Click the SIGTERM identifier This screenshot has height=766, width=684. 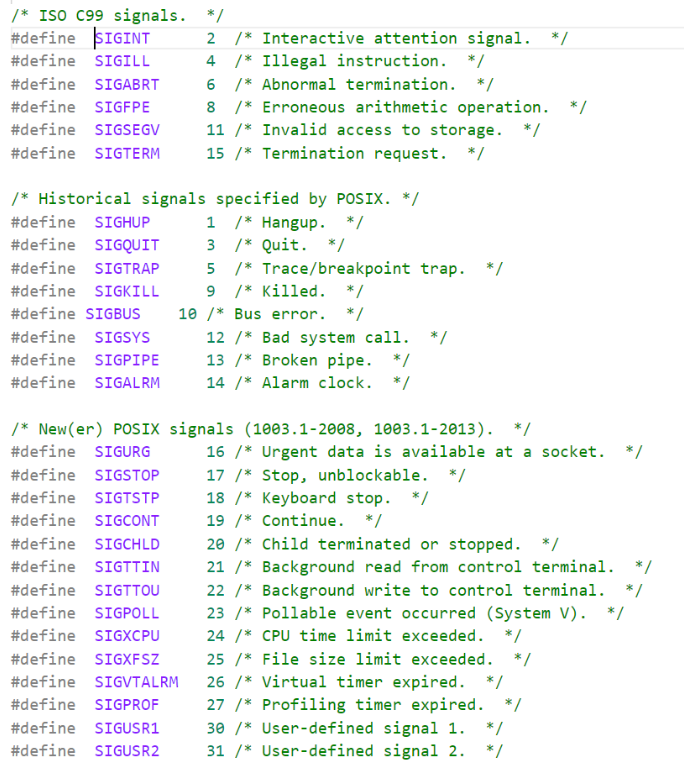[127, 153]
